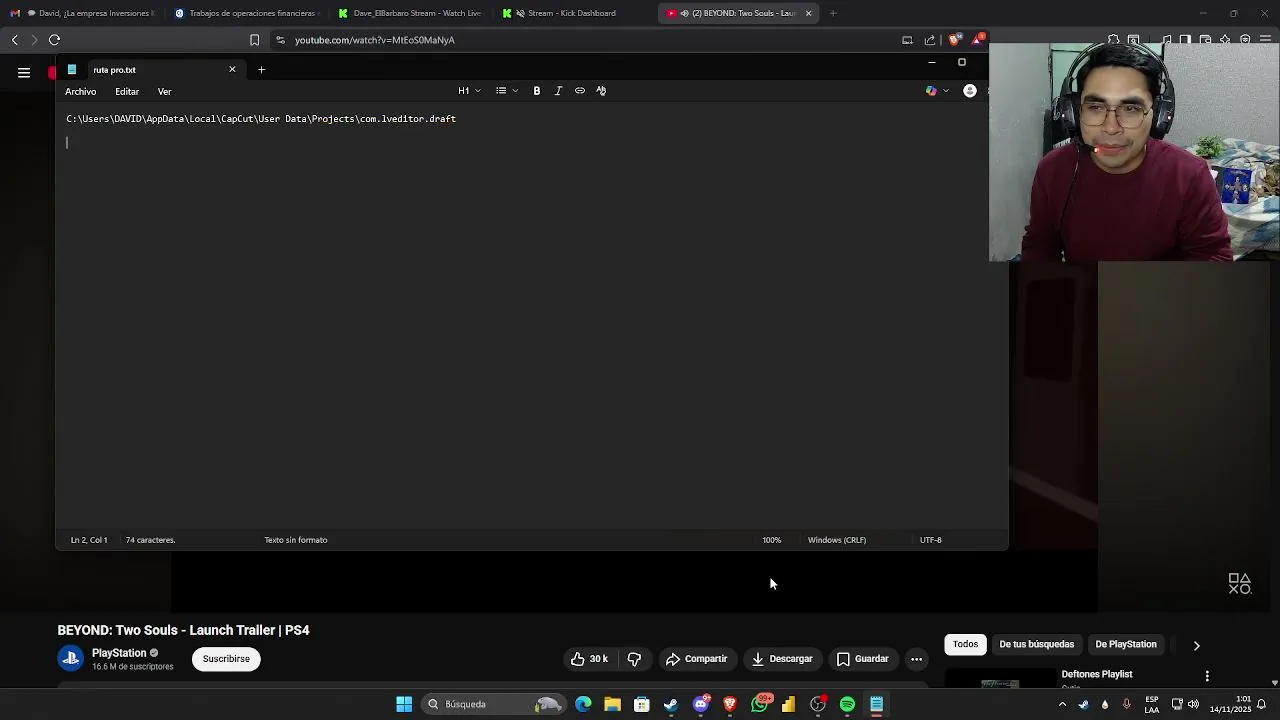1280x720 pixels.
Task: Click the share icon in address bar
Action: pos(930,40)
